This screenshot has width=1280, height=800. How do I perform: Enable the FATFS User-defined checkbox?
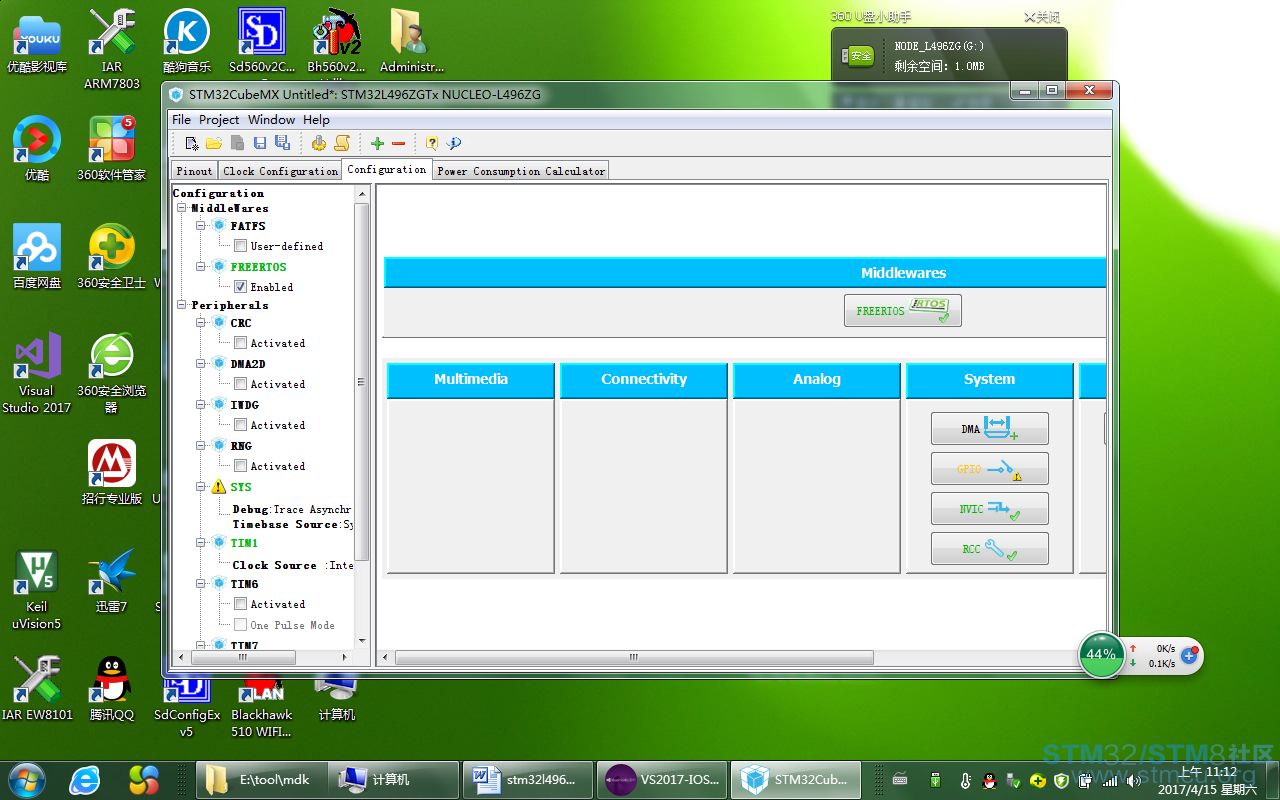240,245
